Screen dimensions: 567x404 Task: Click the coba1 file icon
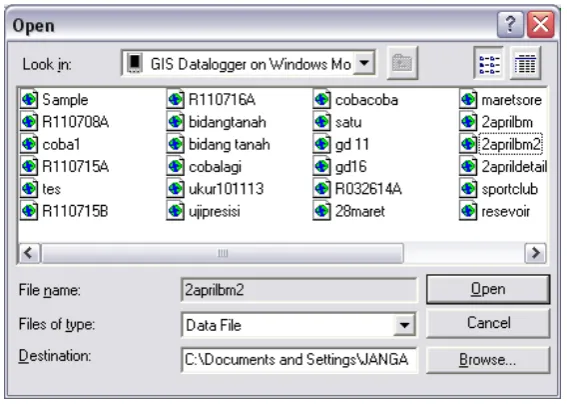[29, 144]
